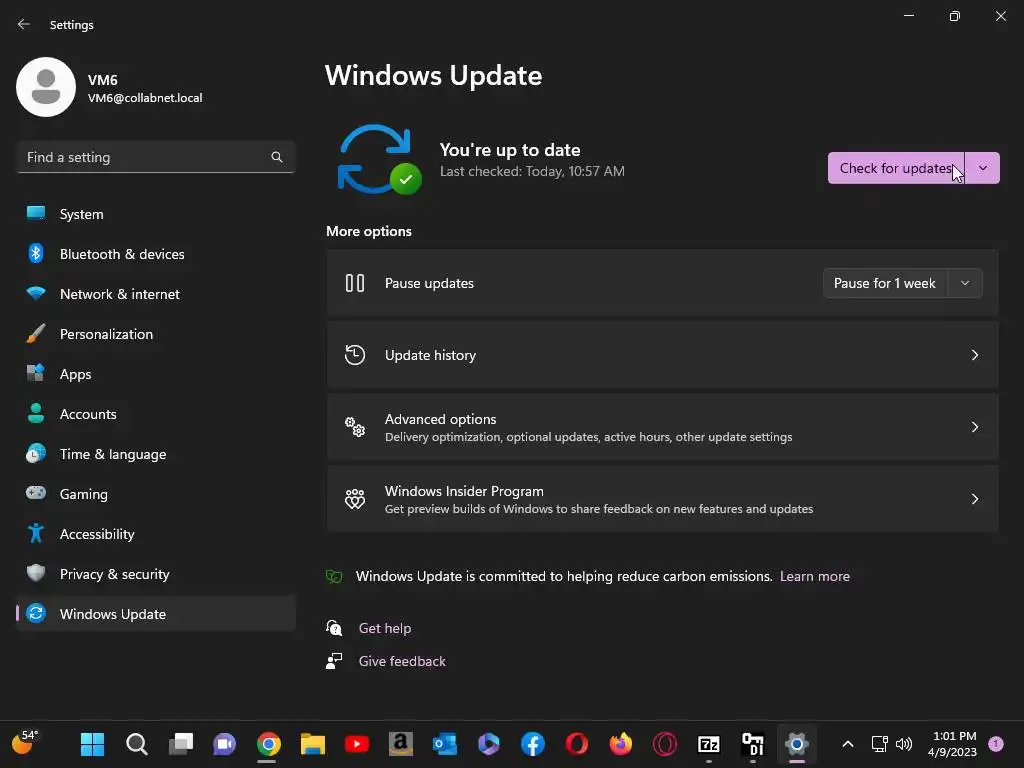Click Check for updates button
The height and width of the screenshot is (768, 1024).
pos(896,168)
